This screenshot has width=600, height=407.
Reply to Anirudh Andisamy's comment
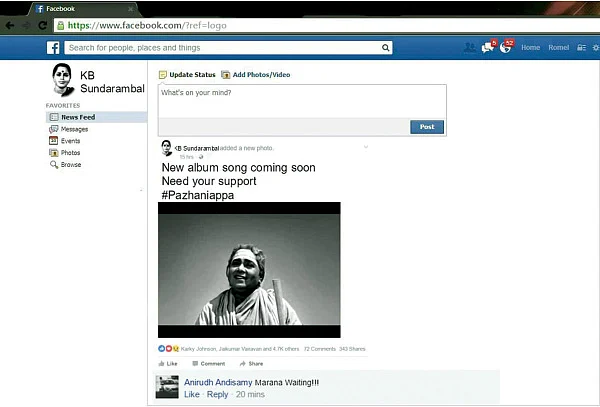pyautogui.click(x=217, y=394)
